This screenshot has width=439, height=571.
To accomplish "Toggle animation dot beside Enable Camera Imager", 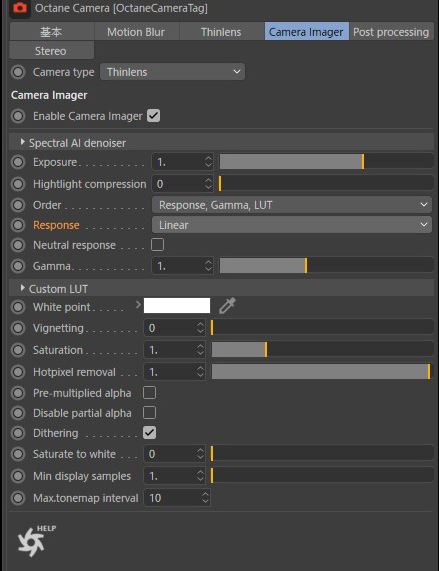I will pyautogui.click(x=18, y=116).
